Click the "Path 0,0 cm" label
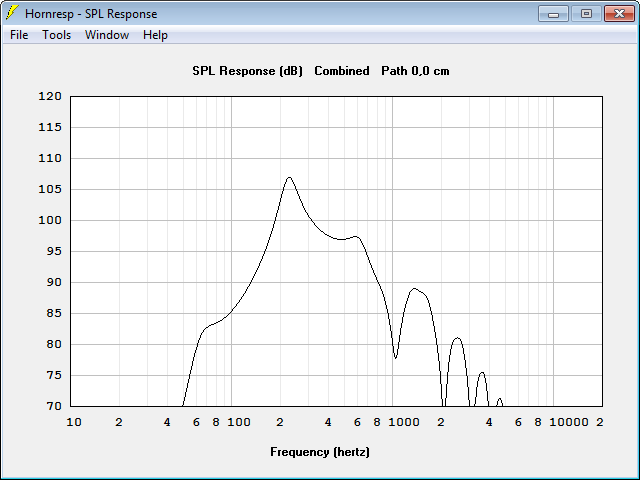 click(x=415, y=71)
